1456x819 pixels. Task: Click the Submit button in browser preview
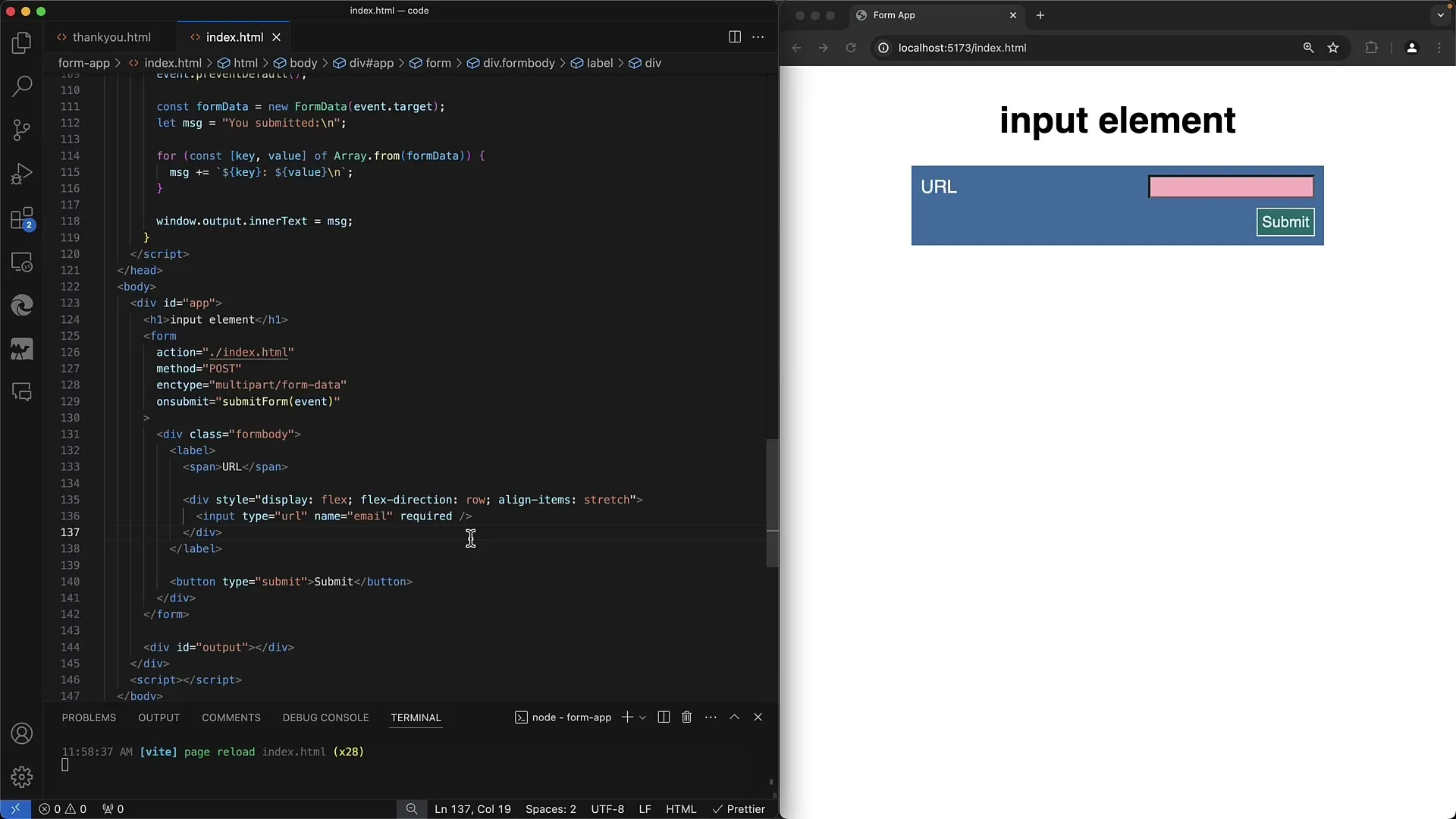[1285, 221]
